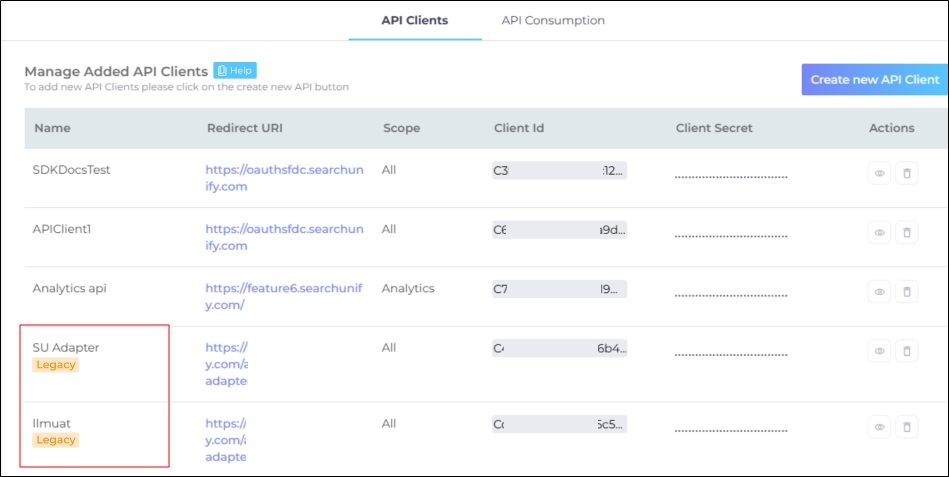This screenshot has width=949, height=477.
Task: Click the SDKDocsTest Client Id field
Action: pyautogui.click(x=559, y=170)
